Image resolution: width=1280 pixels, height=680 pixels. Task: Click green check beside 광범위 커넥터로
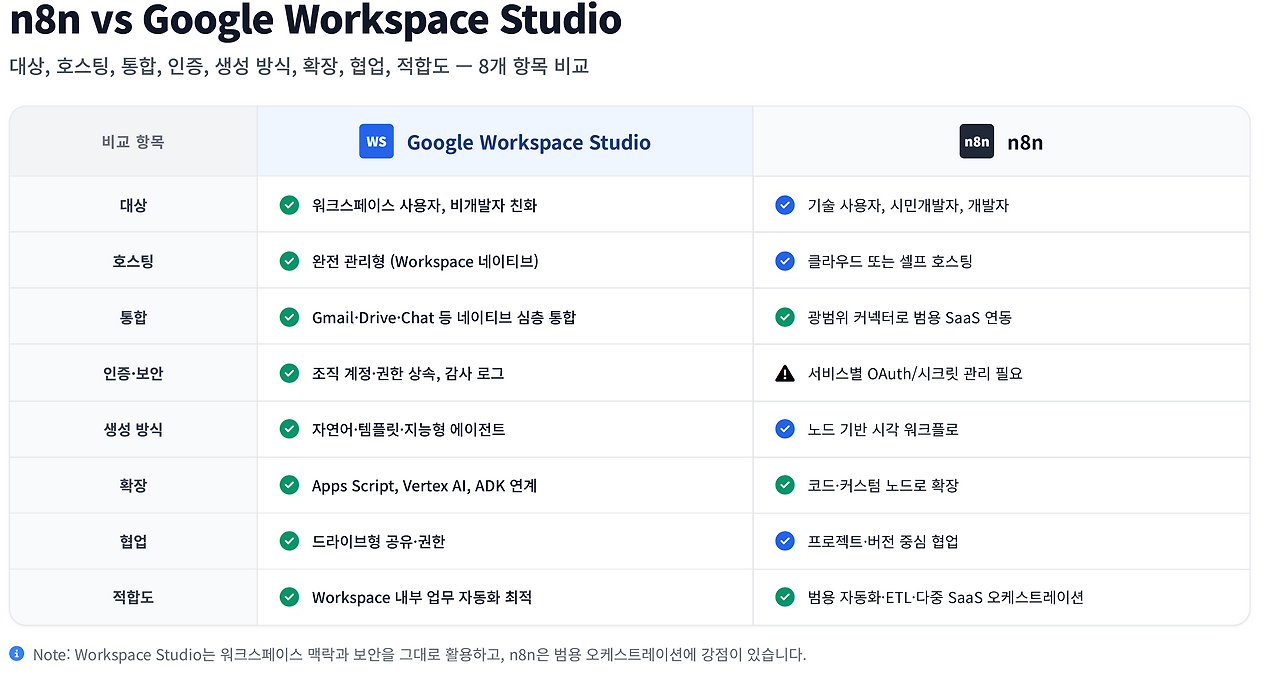(785, 317)
